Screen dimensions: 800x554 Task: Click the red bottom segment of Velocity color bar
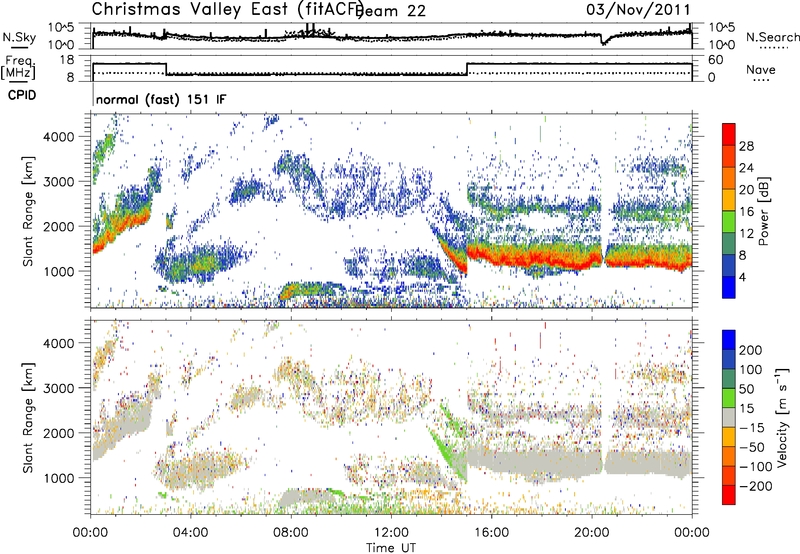tap(729, 495)
